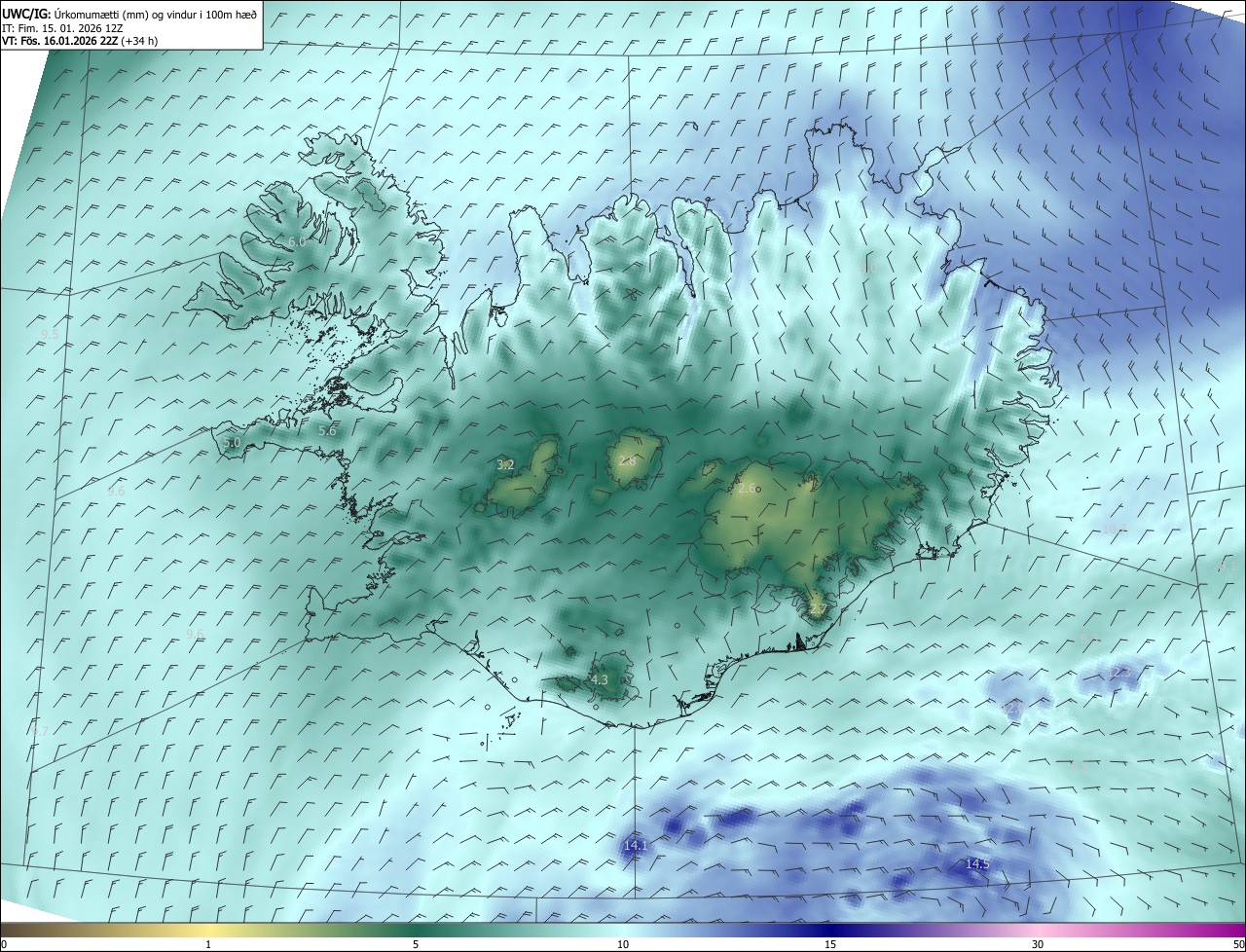Click the 5.6 value on Snæfellsnes peninsula

[327, 430]
